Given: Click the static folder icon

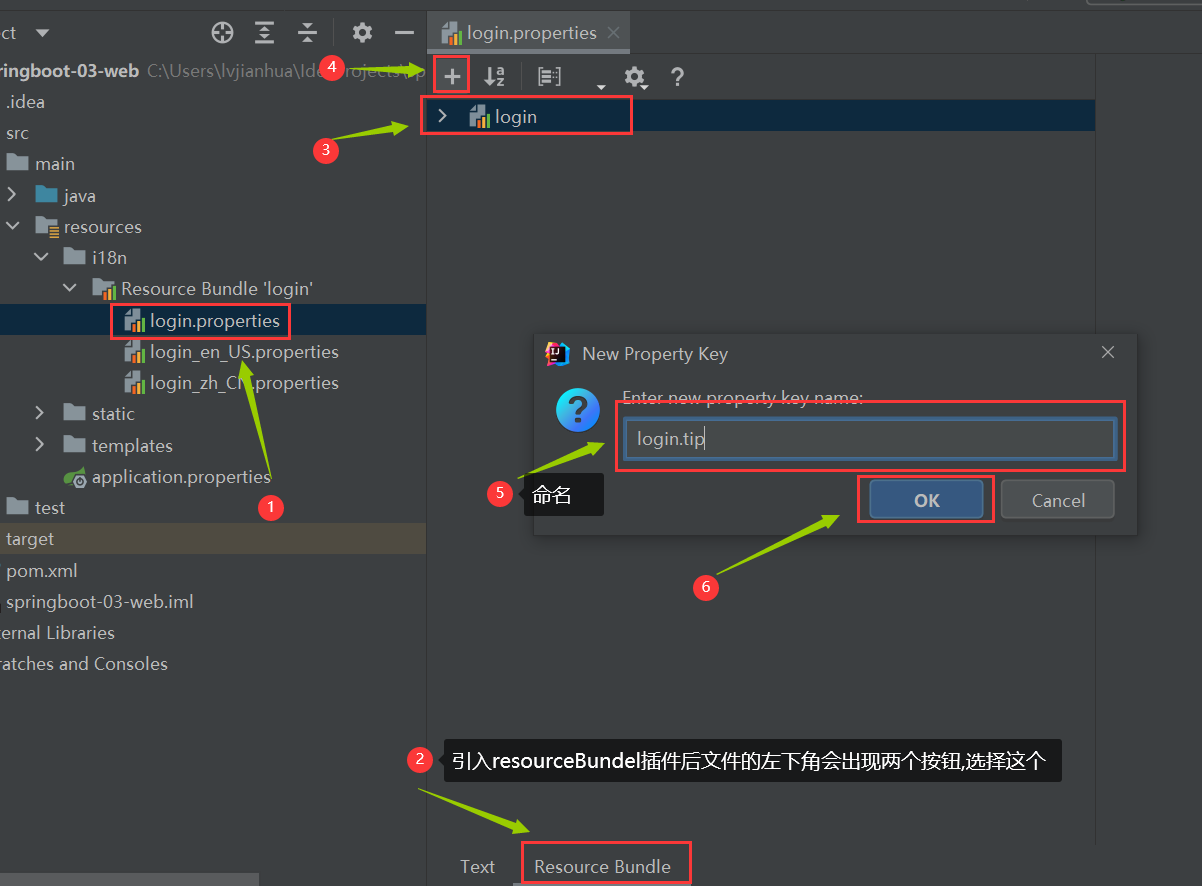Looking at the screenshot, I should (74, 413).
